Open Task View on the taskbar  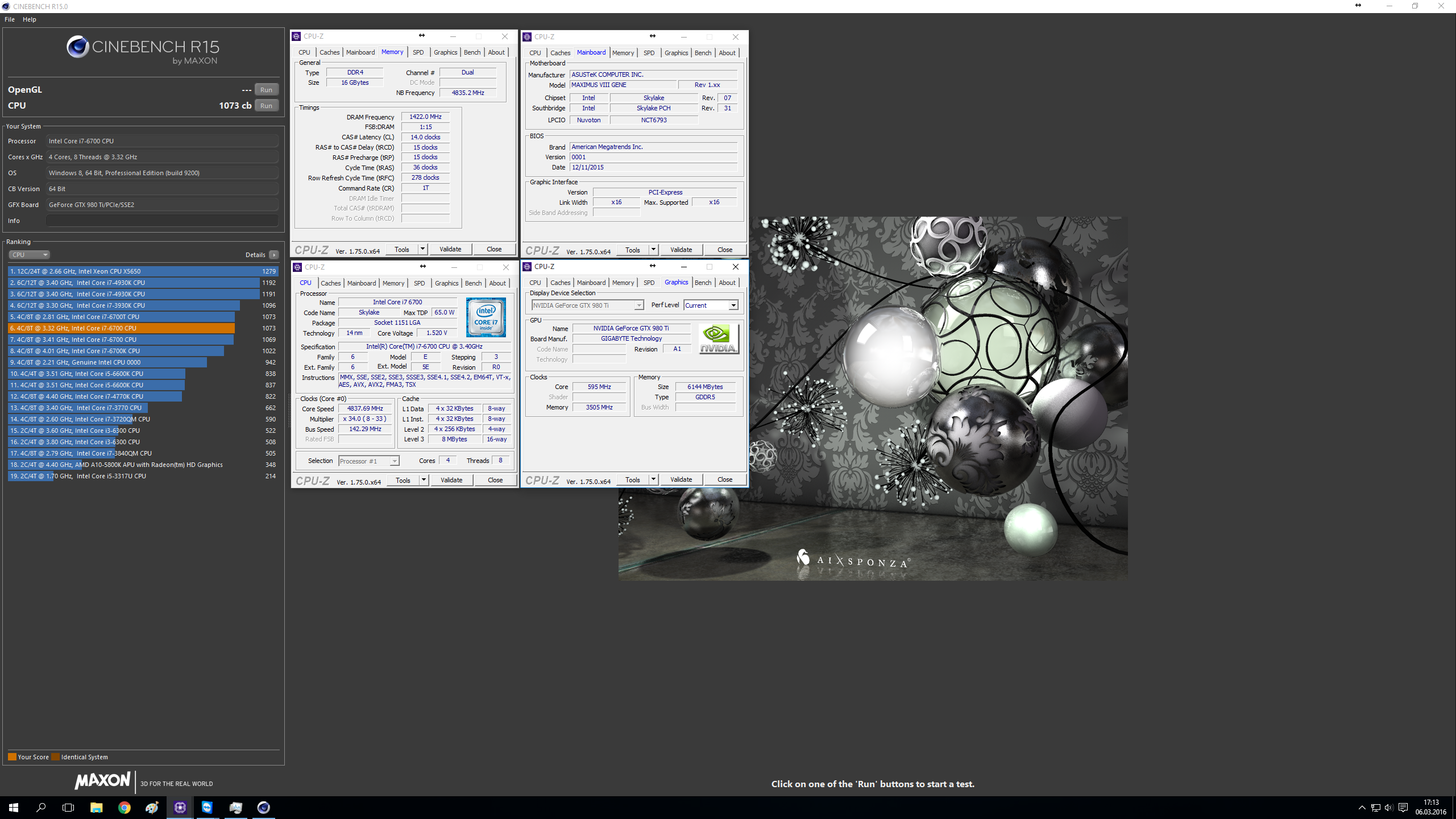pos(68,808)
